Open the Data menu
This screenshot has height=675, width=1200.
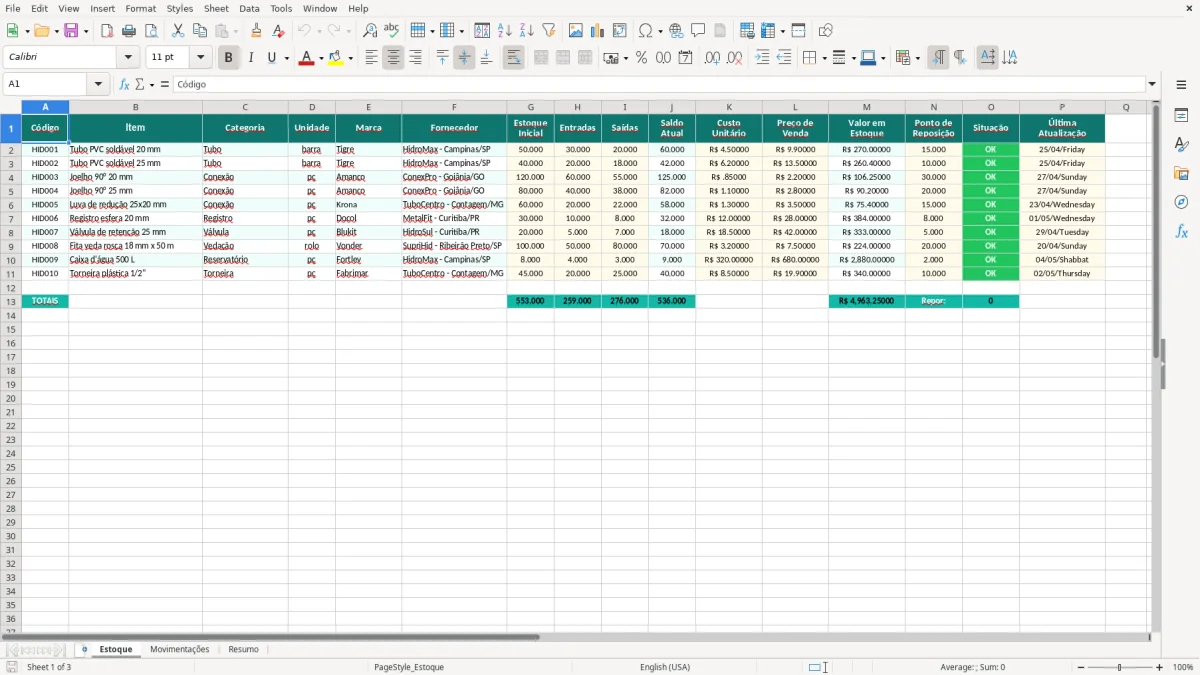pos(249,8)
